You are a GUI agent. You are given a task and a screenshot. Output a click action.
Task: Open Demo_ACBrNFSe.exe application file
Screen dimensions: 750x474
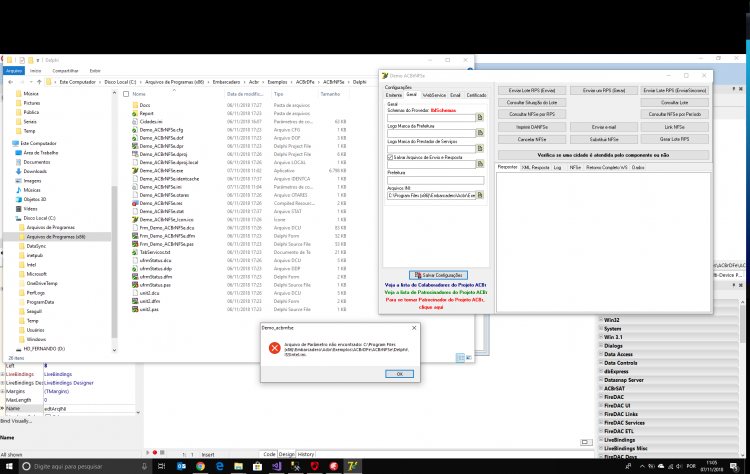click(x=161, y=171)
